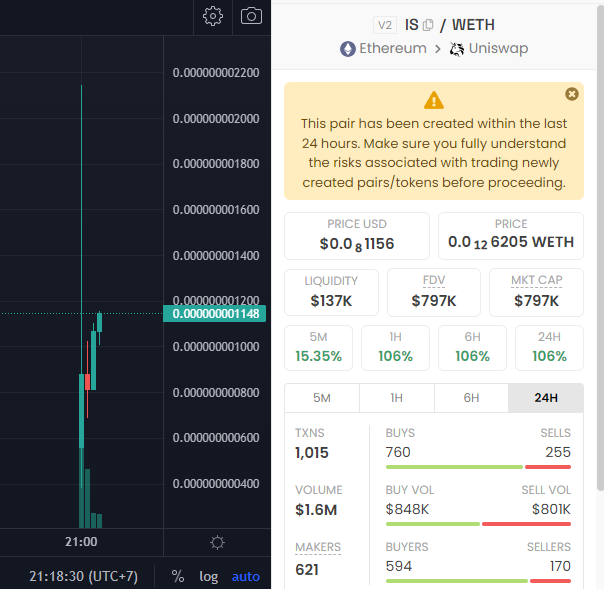Click the buyers/sellers ratio bar

coord(478,581)
